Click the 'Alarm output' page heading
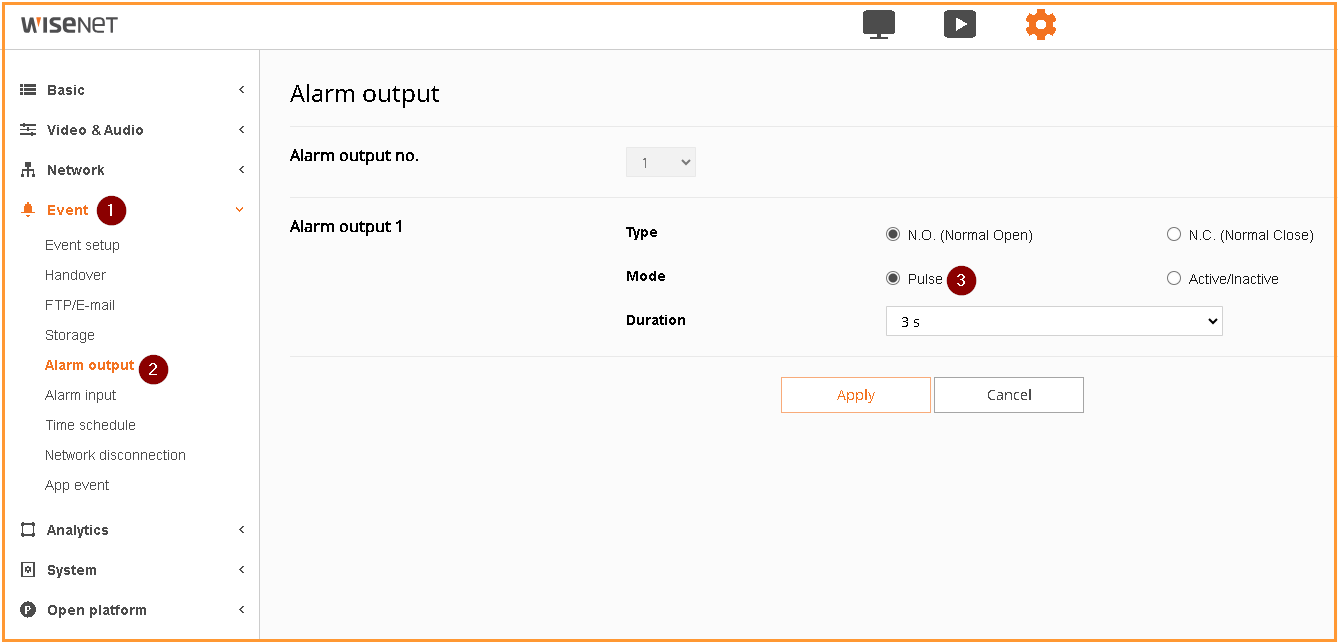The image size is (1338, 642). pos(365,94)
